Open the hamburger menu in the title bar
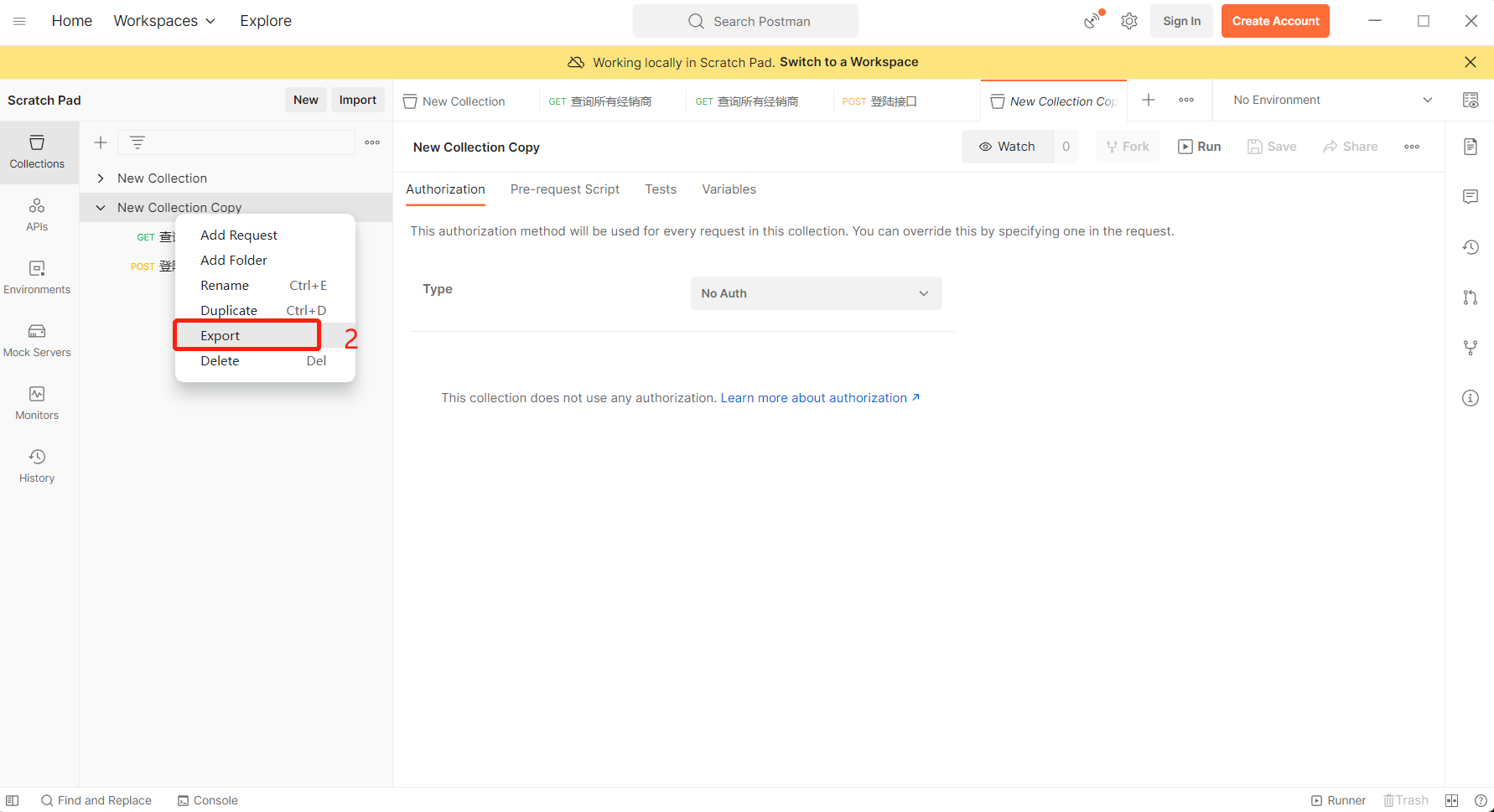1494x812 pixels. [x=19, y=21]
